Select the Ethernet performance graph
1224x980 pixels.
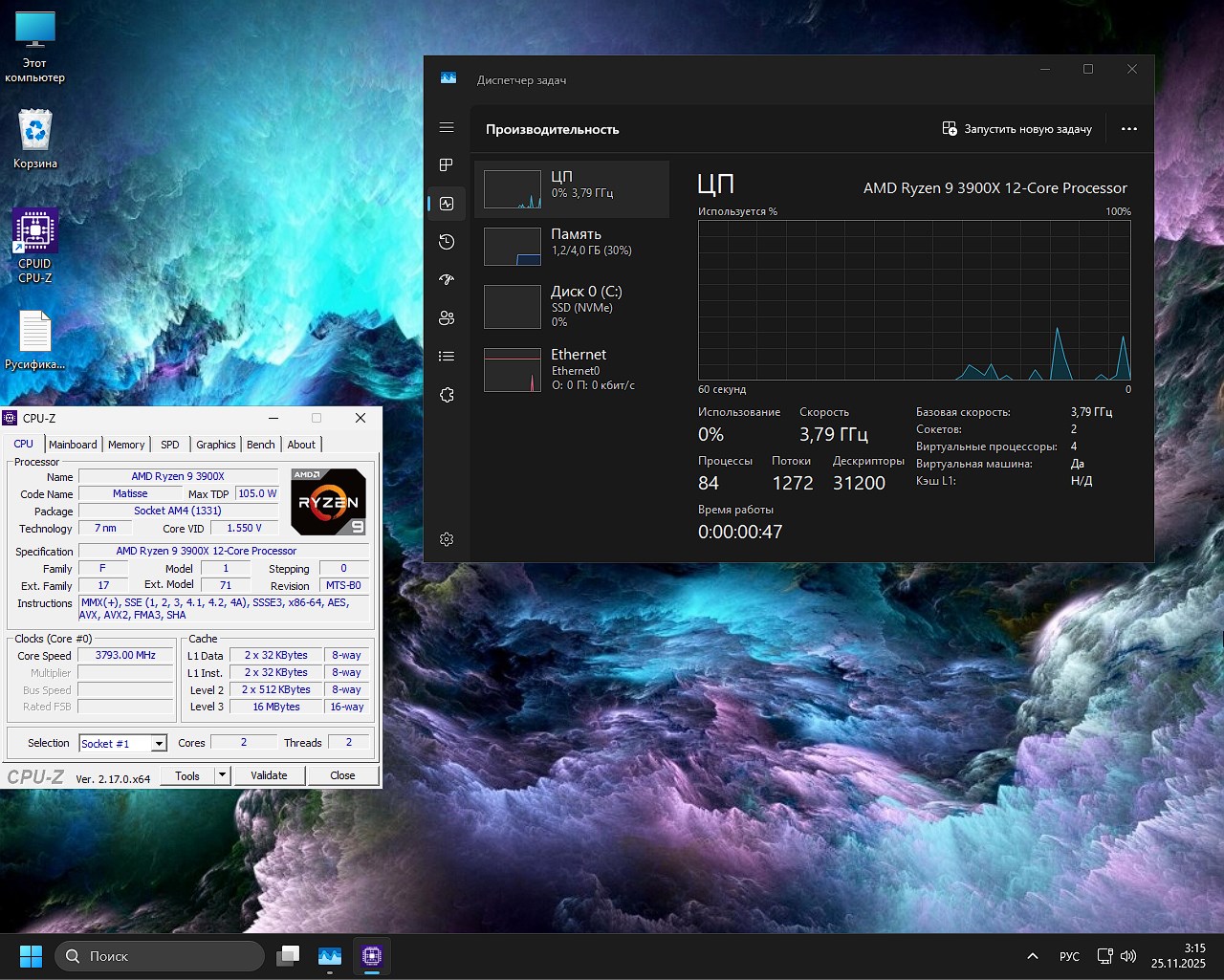pyautogui.click(x=571, y=369)
